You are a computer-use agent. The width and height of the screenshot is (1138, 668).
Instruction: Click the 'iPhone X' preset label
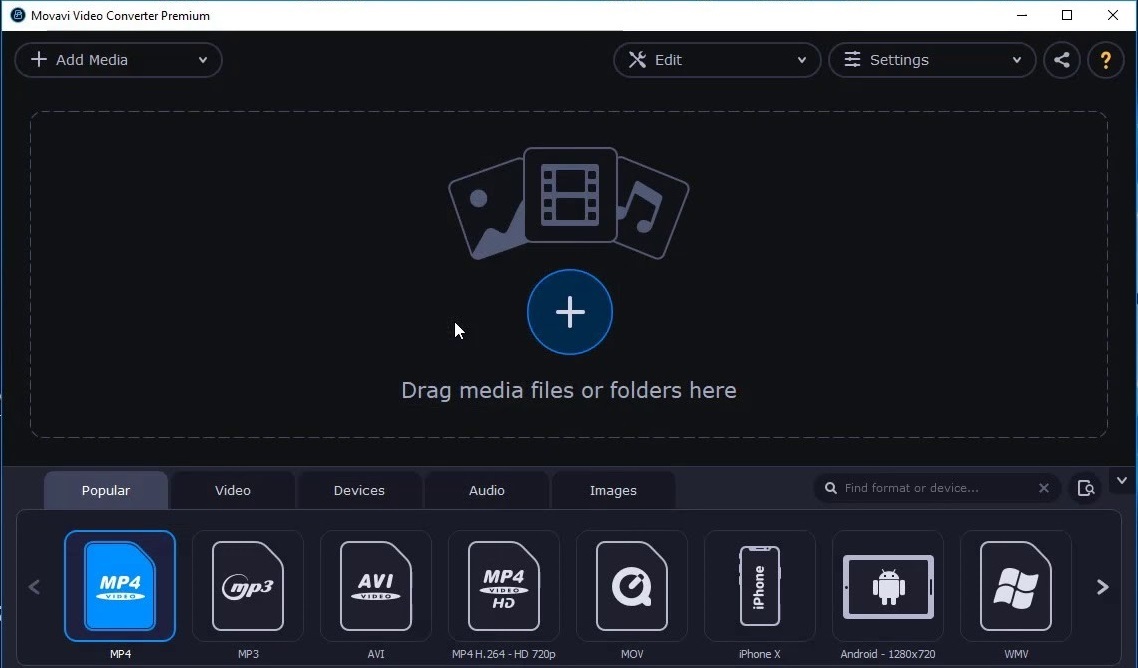tap(759, 654)
